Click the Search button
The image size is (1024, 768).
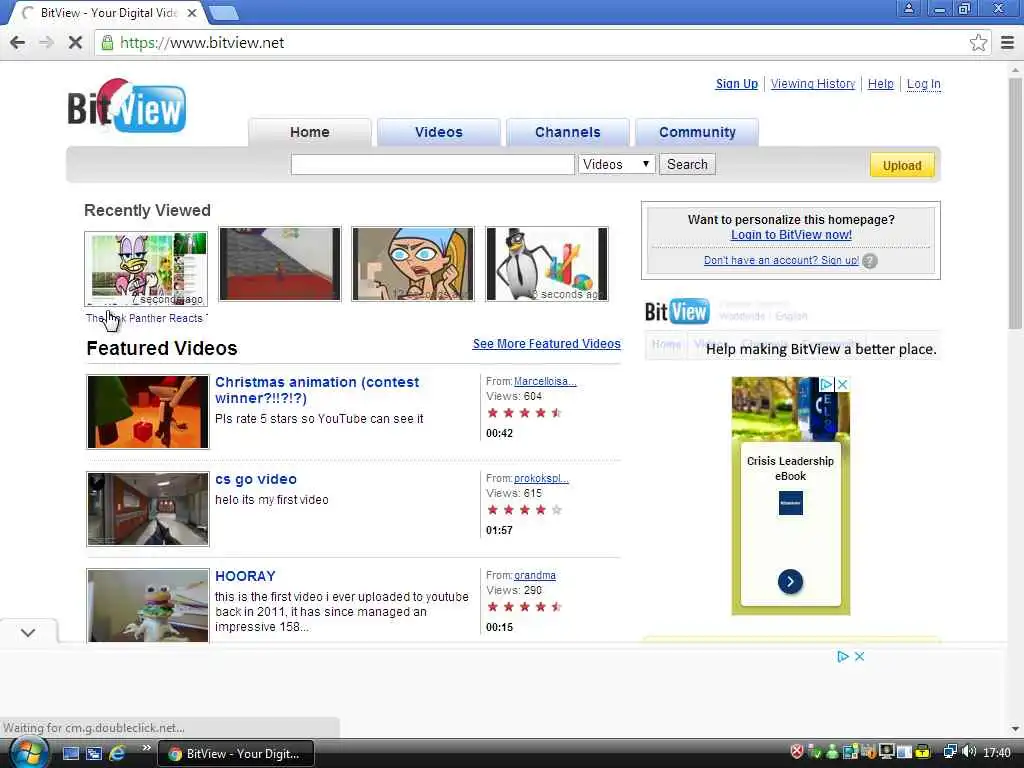click(687, 165)
